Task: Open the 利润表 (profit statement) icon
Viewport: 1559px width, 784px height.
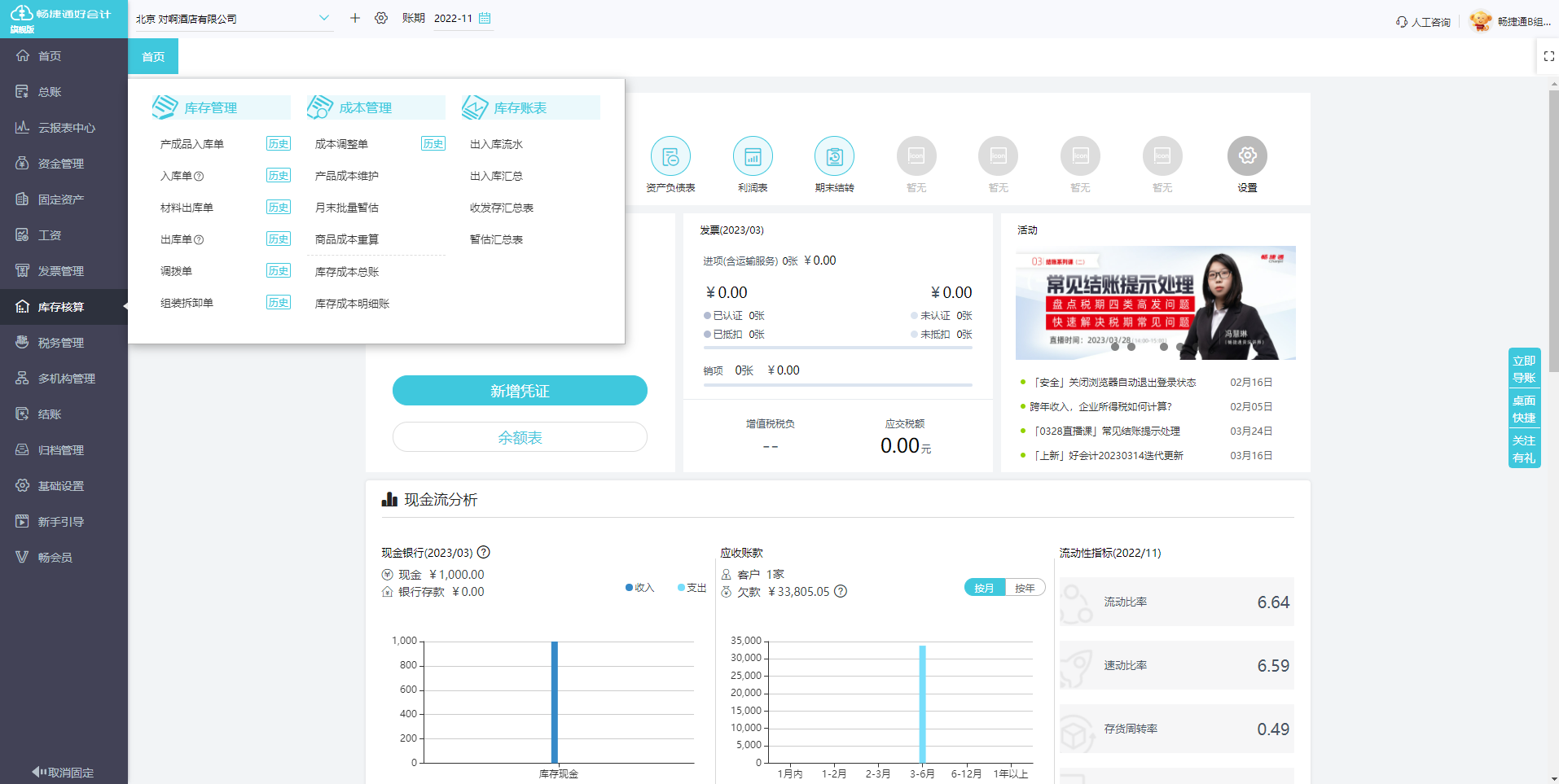Action: click(753, 155)
